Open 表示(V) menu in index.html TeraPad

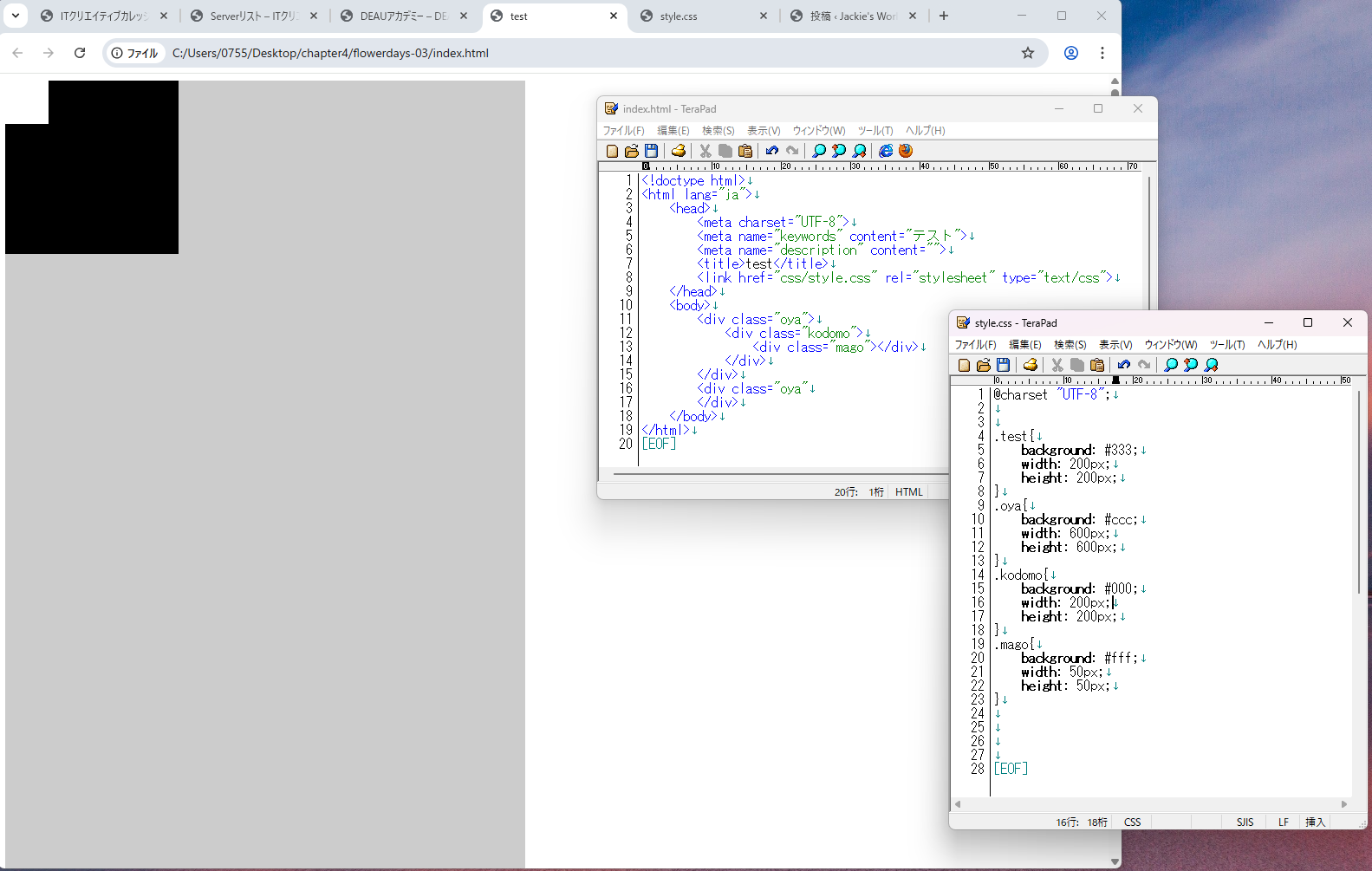click(764, 131)
